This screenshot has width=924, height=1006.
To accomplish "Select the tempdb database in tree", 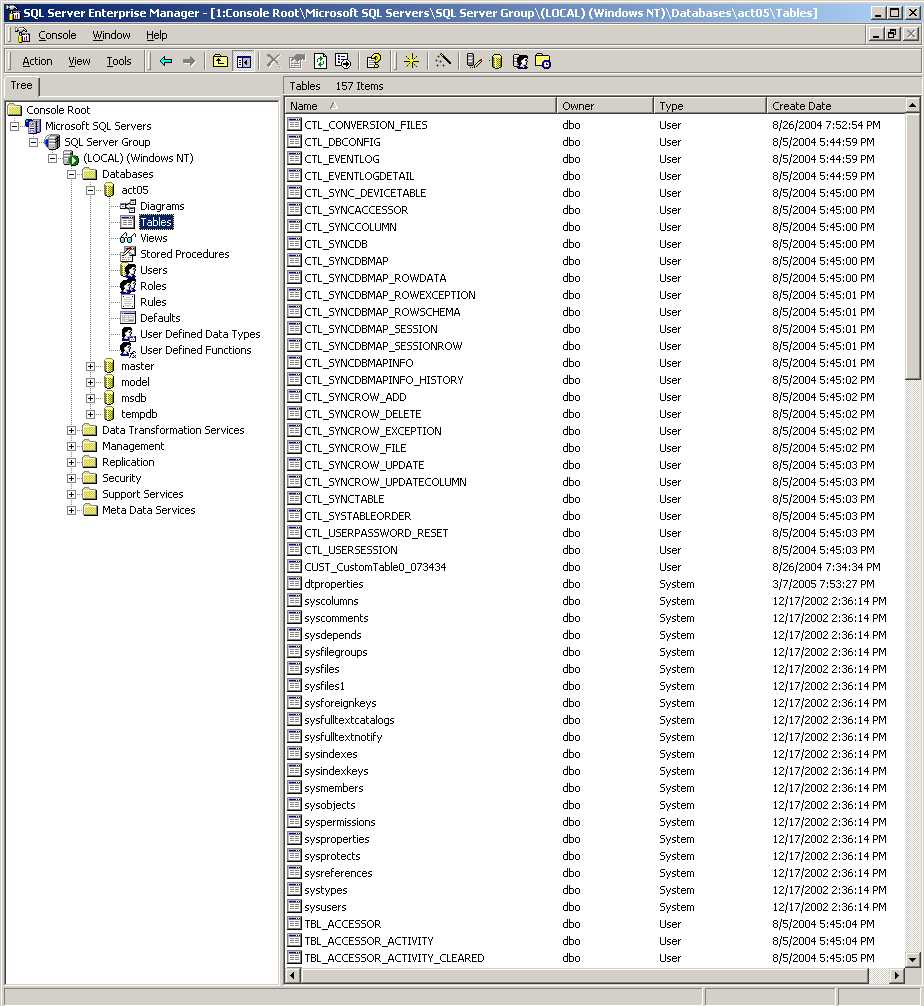I will 139,414.
